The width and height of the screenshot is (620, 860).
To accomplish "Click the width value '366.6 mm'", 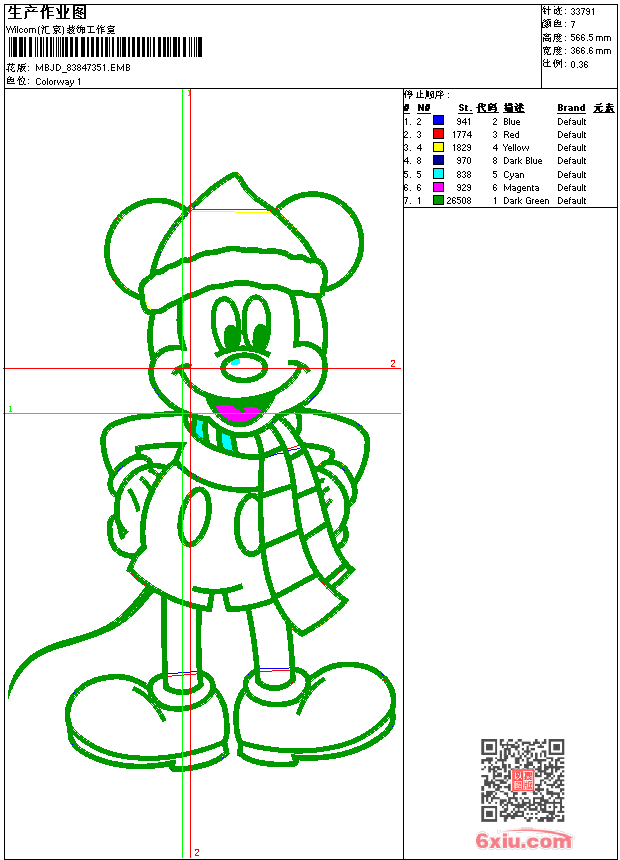I will (590, 51).
